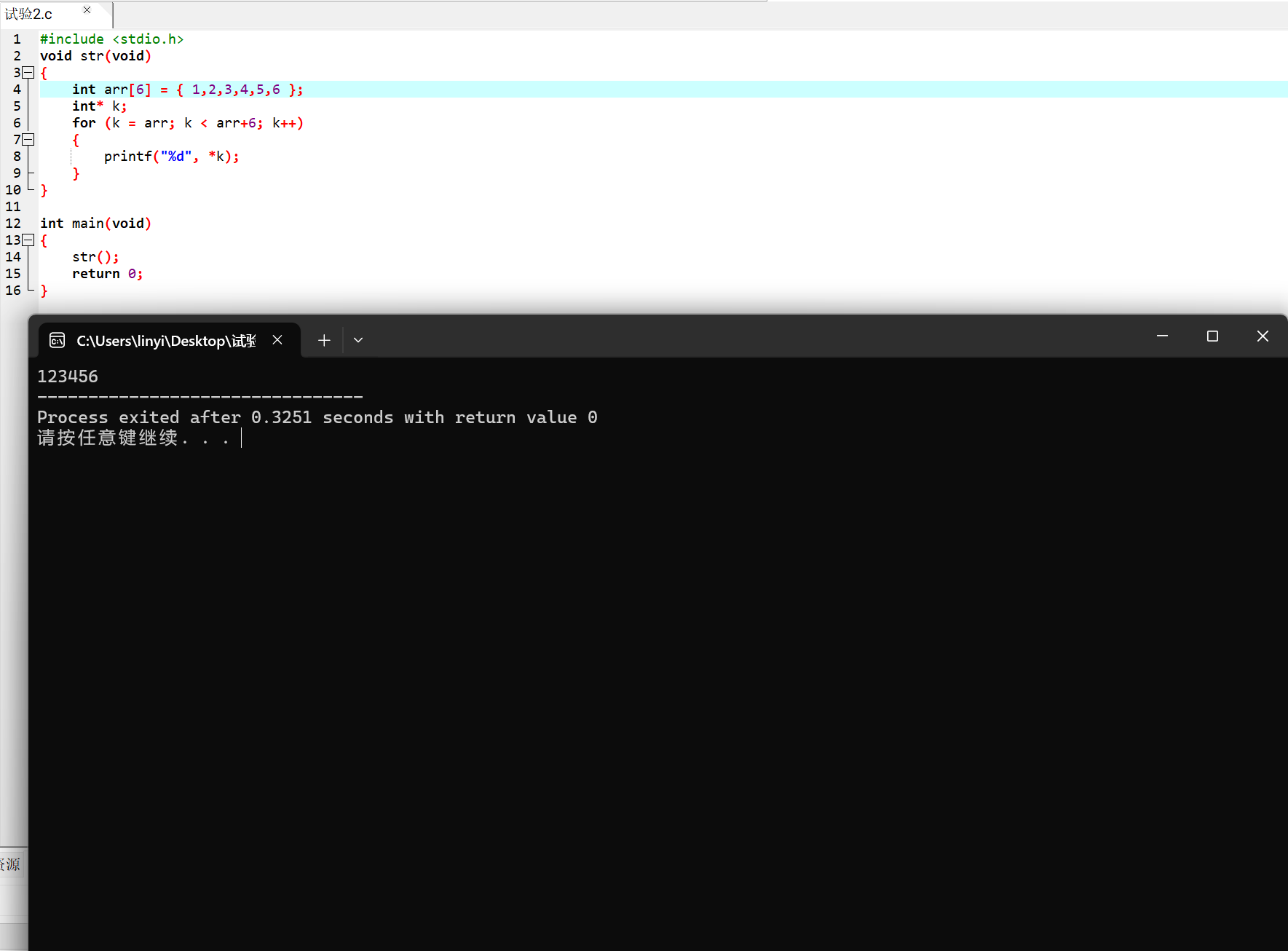The image size is (1288, 951).
Task: Close the terminal tab
Action: 277,340
